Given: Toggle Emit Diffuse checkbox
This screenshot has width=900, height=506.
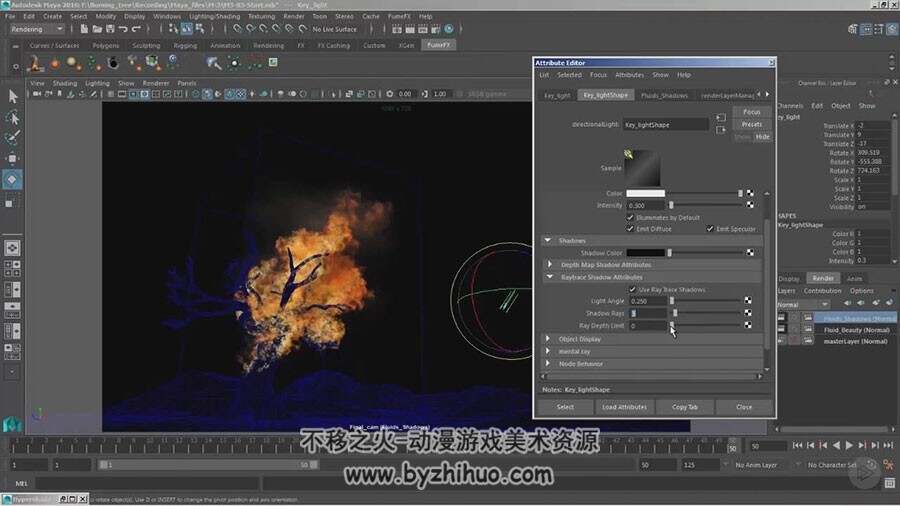Looking at the screenshot, I should (x=630, y=228).
